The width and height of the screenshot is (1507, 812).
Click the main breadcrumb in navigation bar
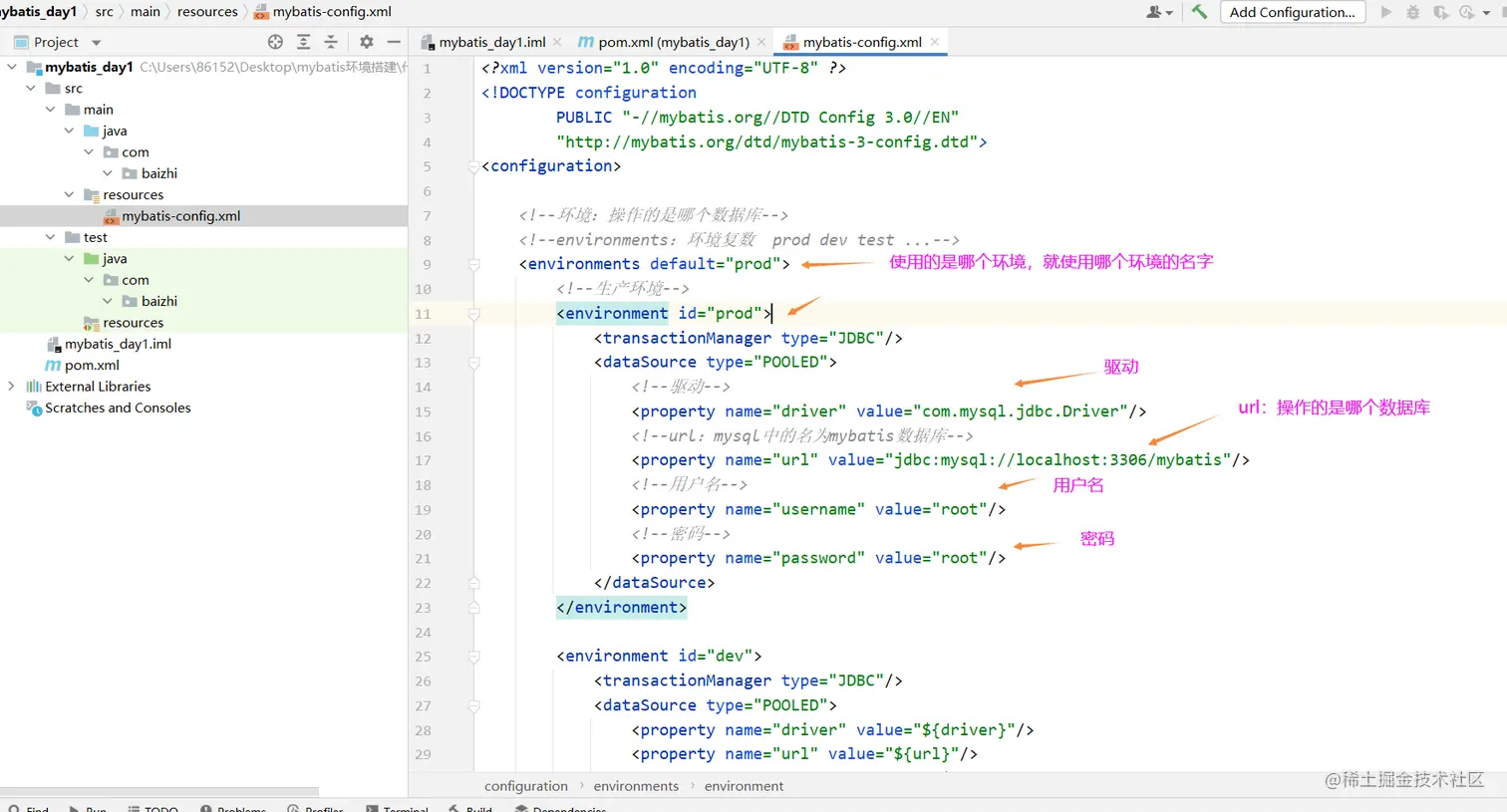[146, 12]
